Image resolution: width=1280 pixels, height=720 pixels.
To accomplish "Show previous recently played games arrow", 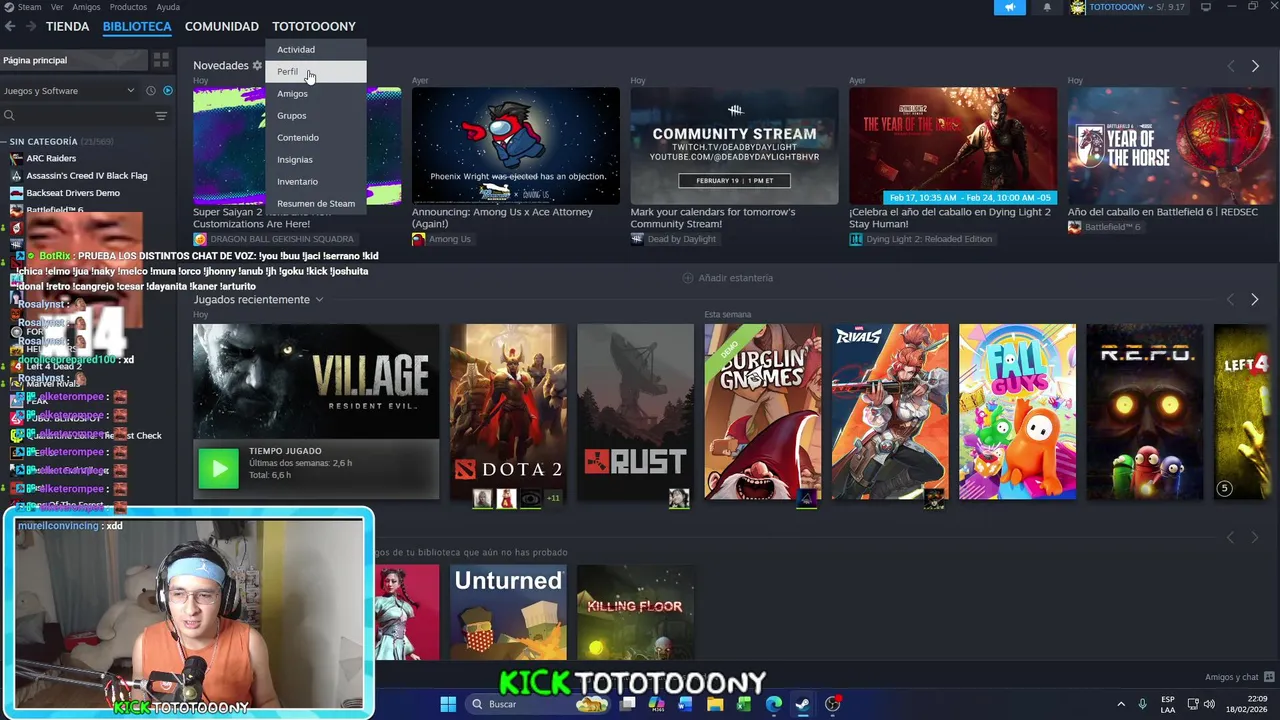I will [1231, 299].
